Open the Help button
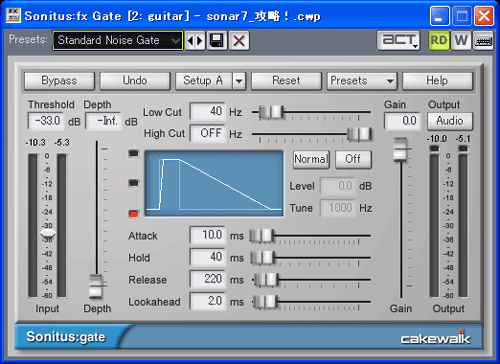The height and width of the screenshot is (364, 500). [437, 81]
